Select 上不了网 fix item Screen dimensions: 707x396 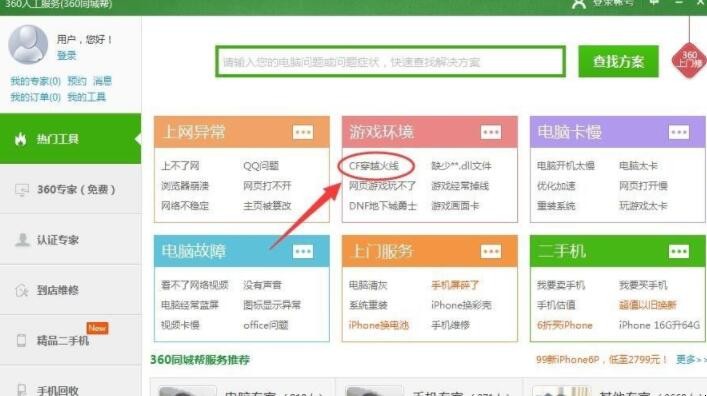pyautogui.click(x=180, y=166)
